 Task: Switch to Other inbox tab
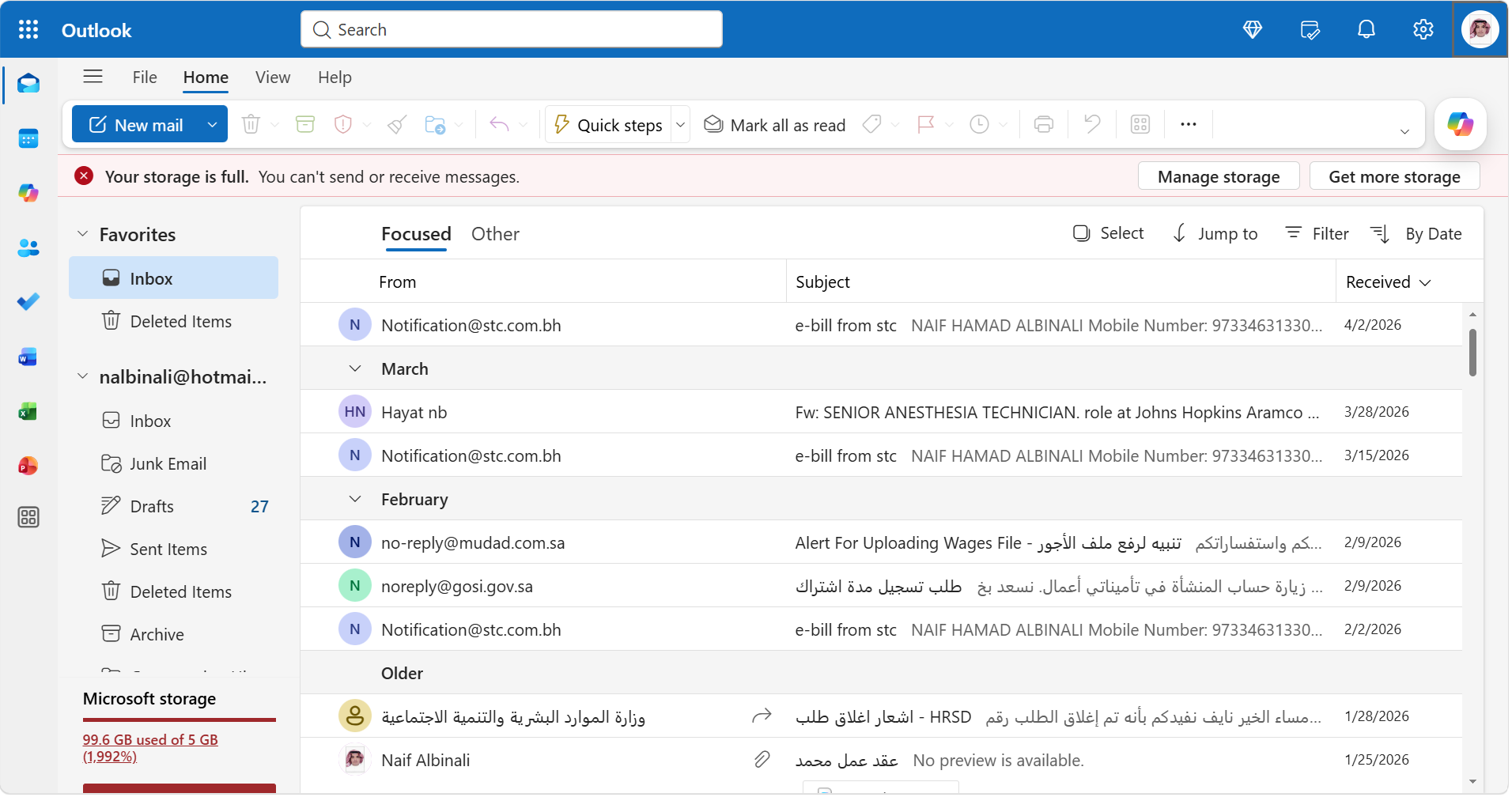tap(495, 234)
